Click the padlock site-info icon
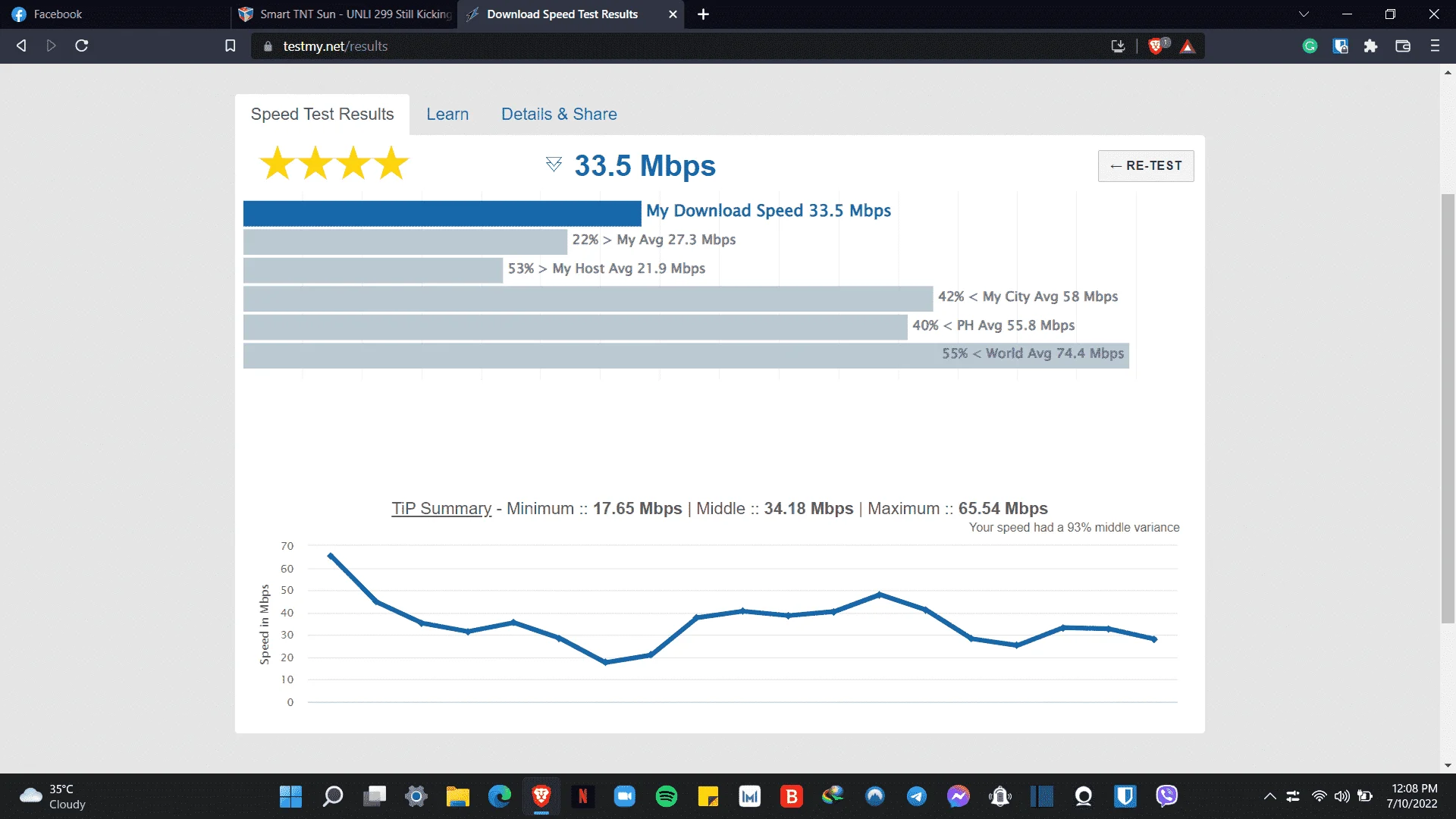 (x=267, y=46)
